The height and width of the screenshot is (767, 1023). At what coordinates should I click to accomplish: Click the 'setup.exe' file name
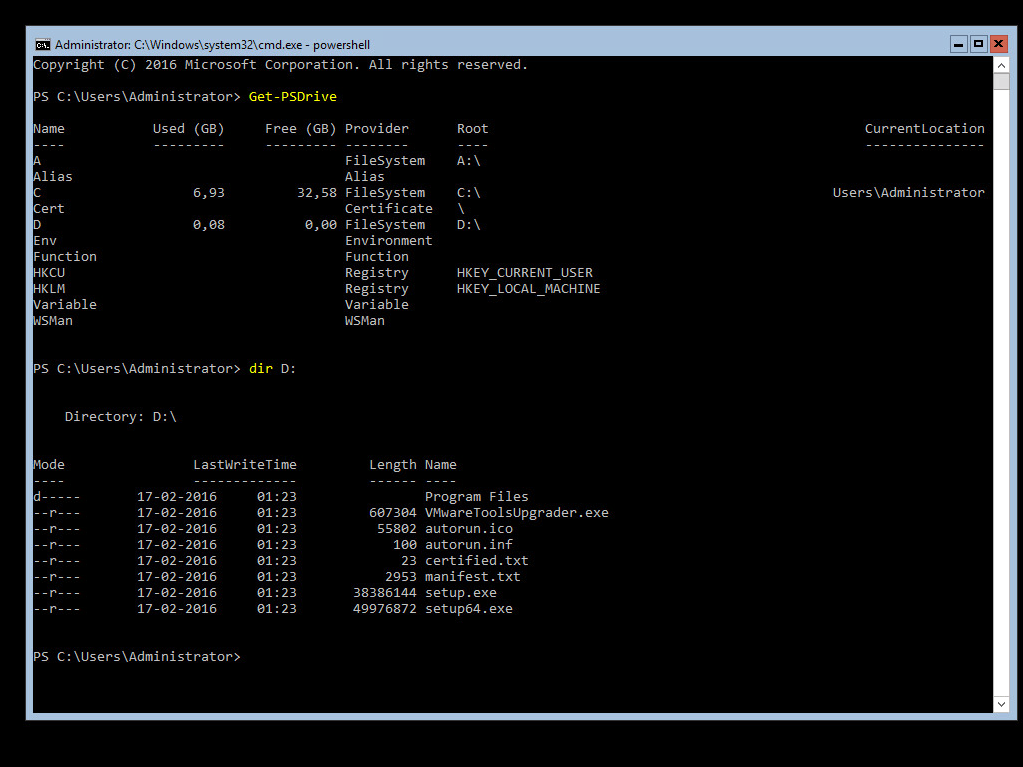[x=461, y=592]
